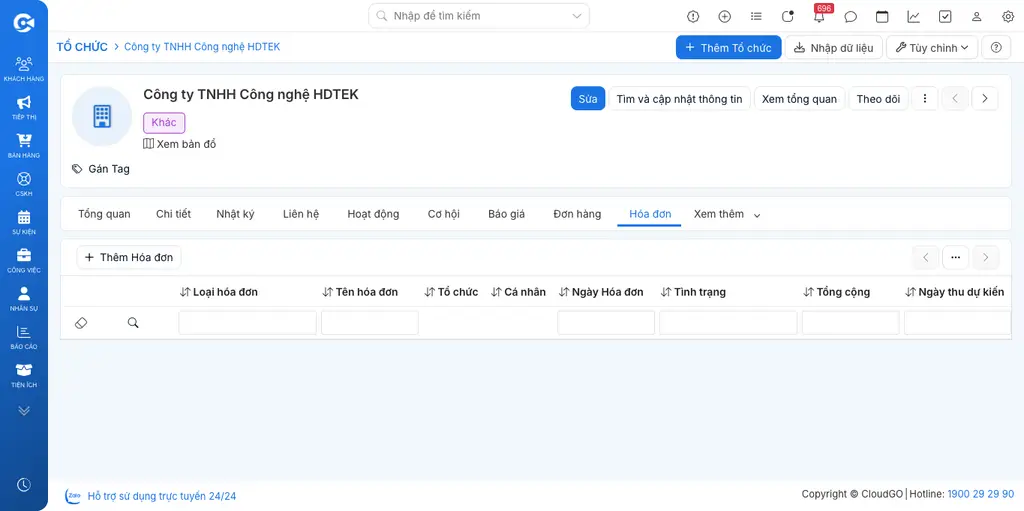Click the clear filter eraser icon
The width and height of the screenshot is (1024, 511).
[81, 323]
